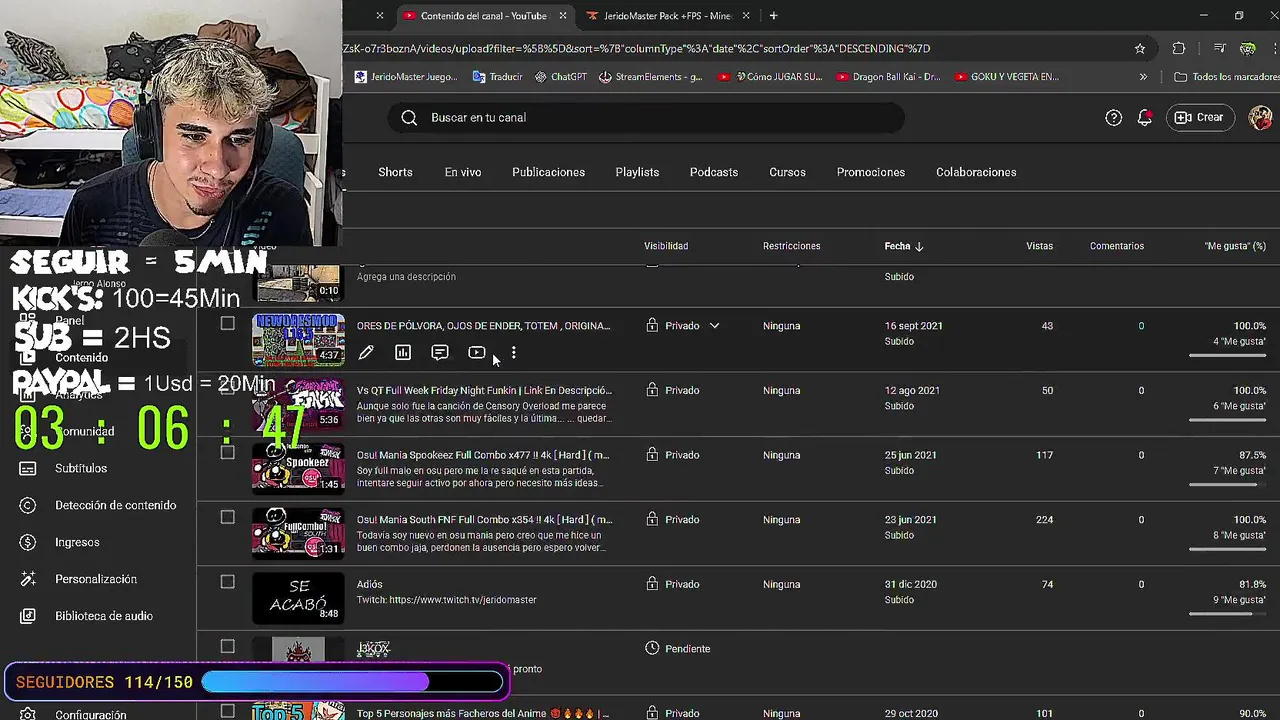Click the Subtítulos sidebar icon
The image size is (1280, 720).
coord(28,468)
